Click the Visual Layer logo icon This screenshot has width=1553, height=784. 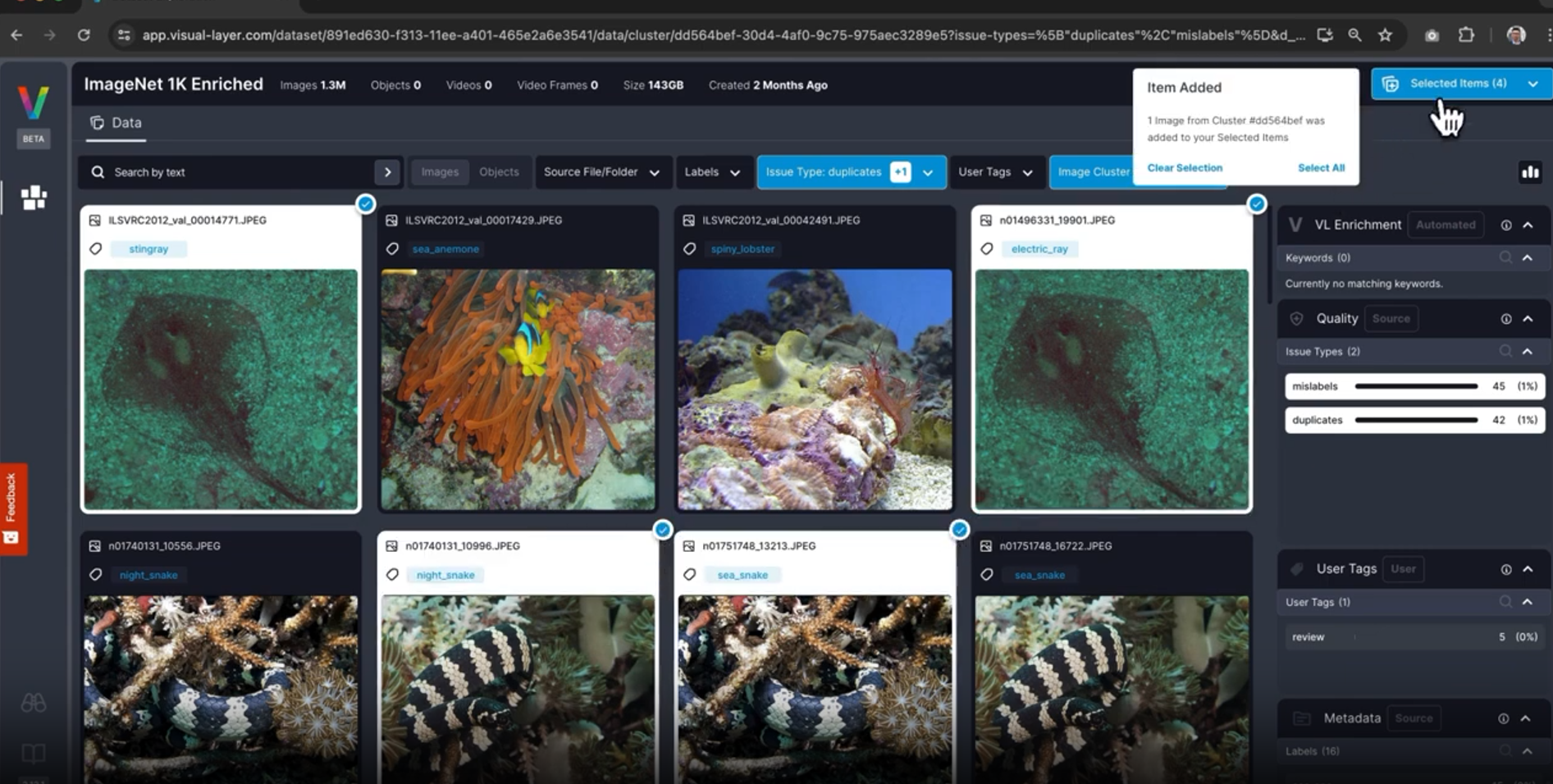[x=34, y=103]
